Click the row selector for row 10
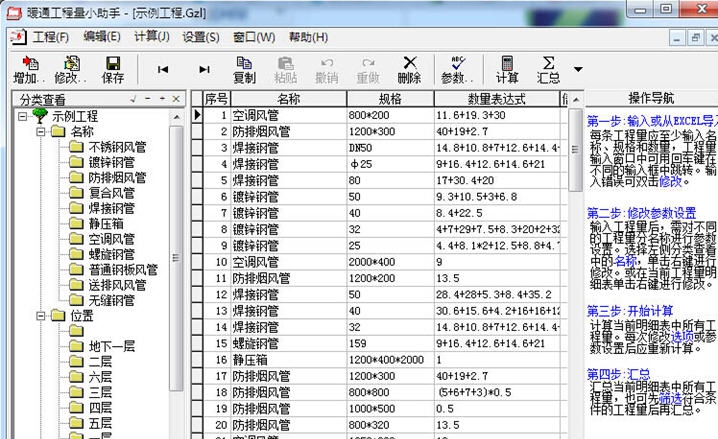 (x=197, y=262)
